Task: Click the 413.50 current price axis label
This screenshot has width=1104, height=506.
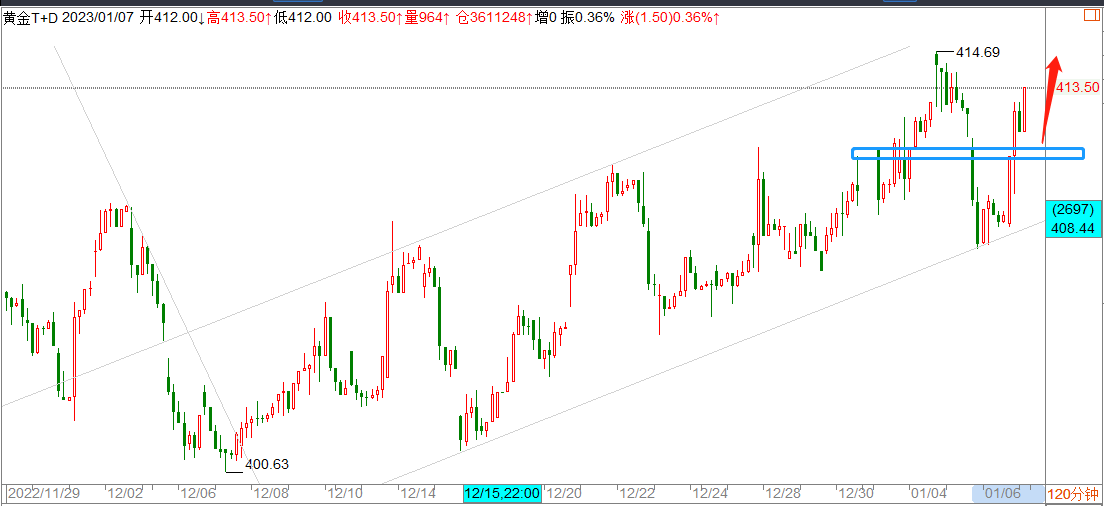Action: (1078, 87)
